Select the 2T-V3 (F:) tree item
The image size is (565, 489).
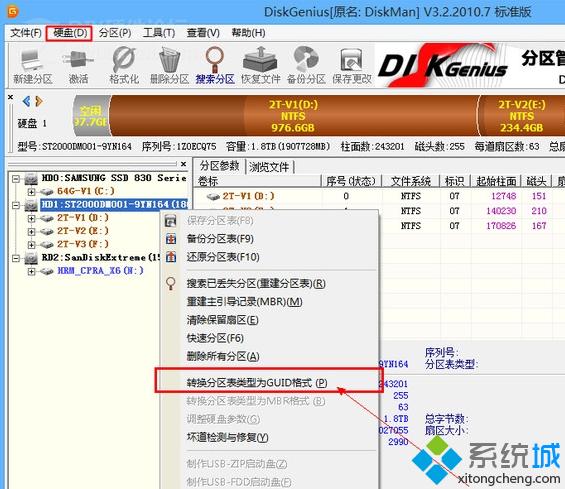click(x=83, y=244)
